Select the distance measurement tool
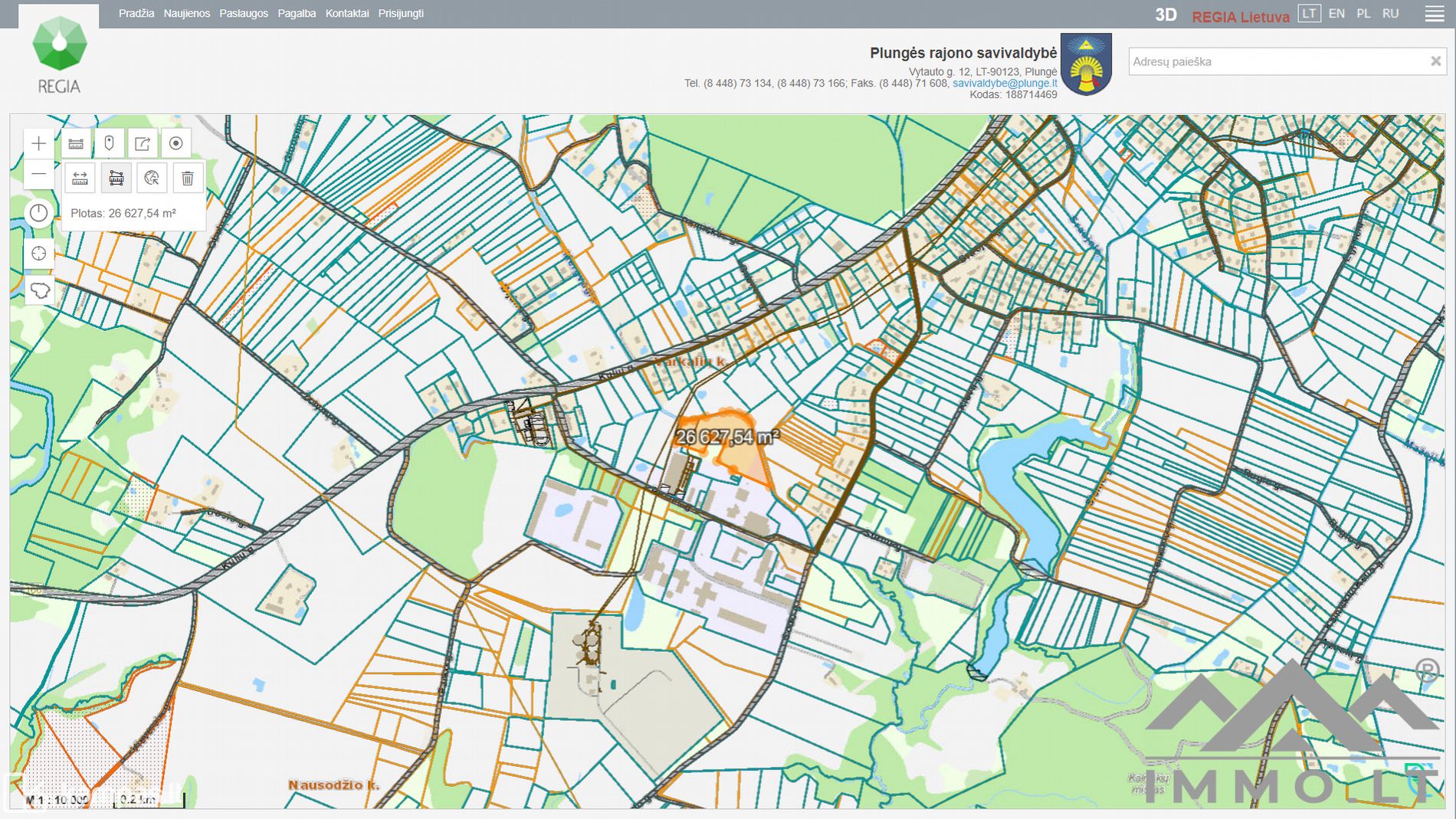 click(80, 179)
